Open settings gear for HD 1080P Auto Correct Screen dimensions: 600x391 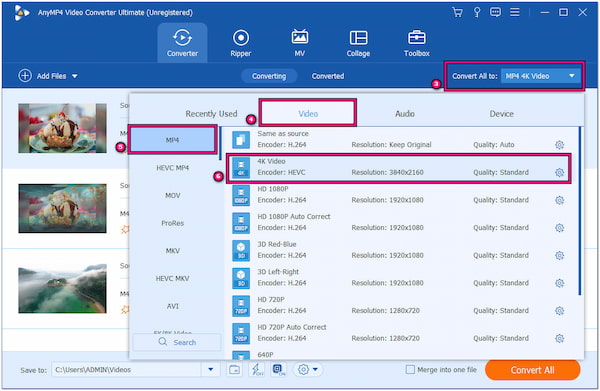[x=559, y=228]
